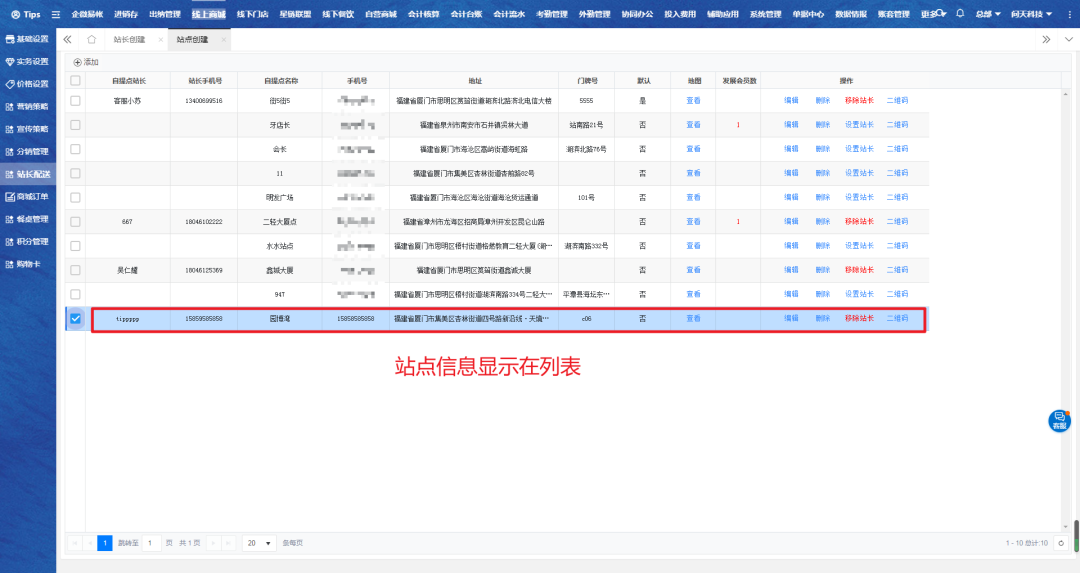
Task: Expand the 更多 menu in top navigation
Action: (x=933, y=14)
